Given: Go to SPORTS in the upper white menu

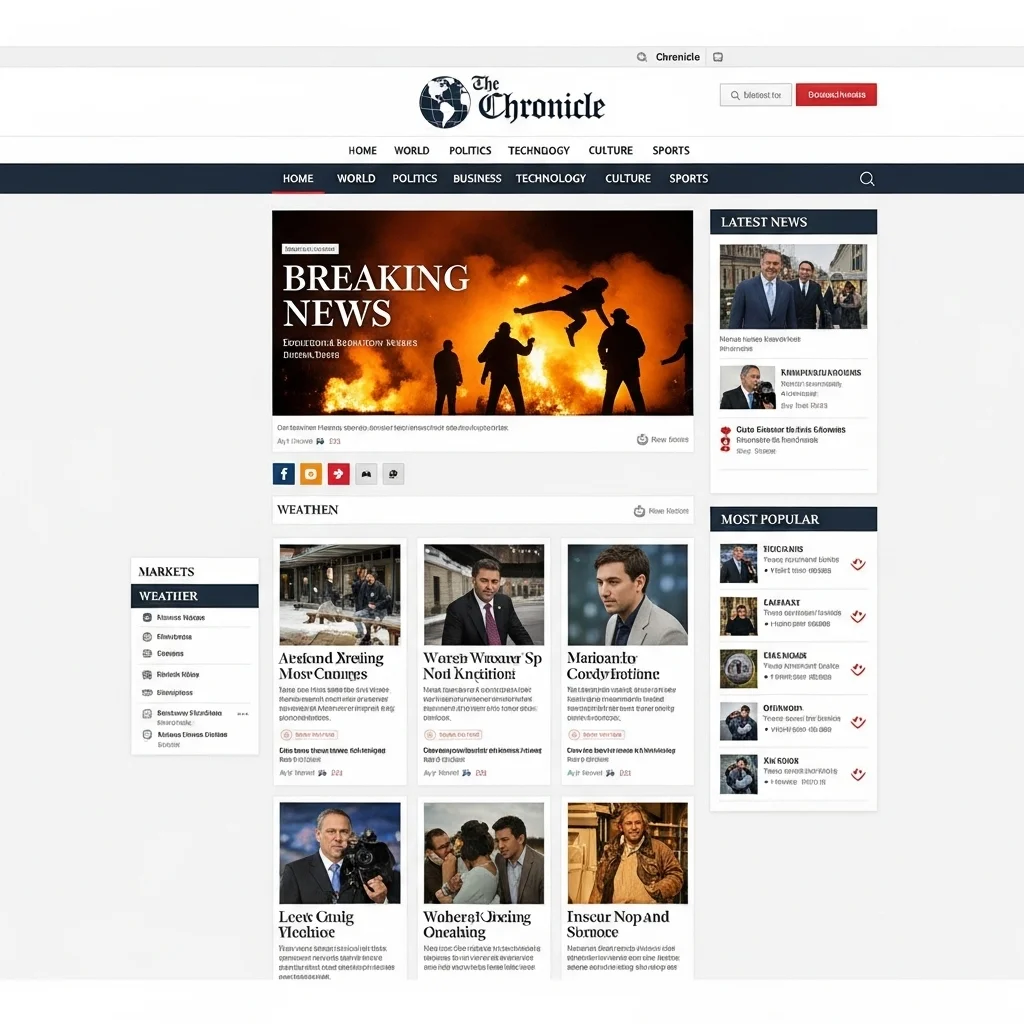Looking at the screenshot, I should tap(671, 151).
